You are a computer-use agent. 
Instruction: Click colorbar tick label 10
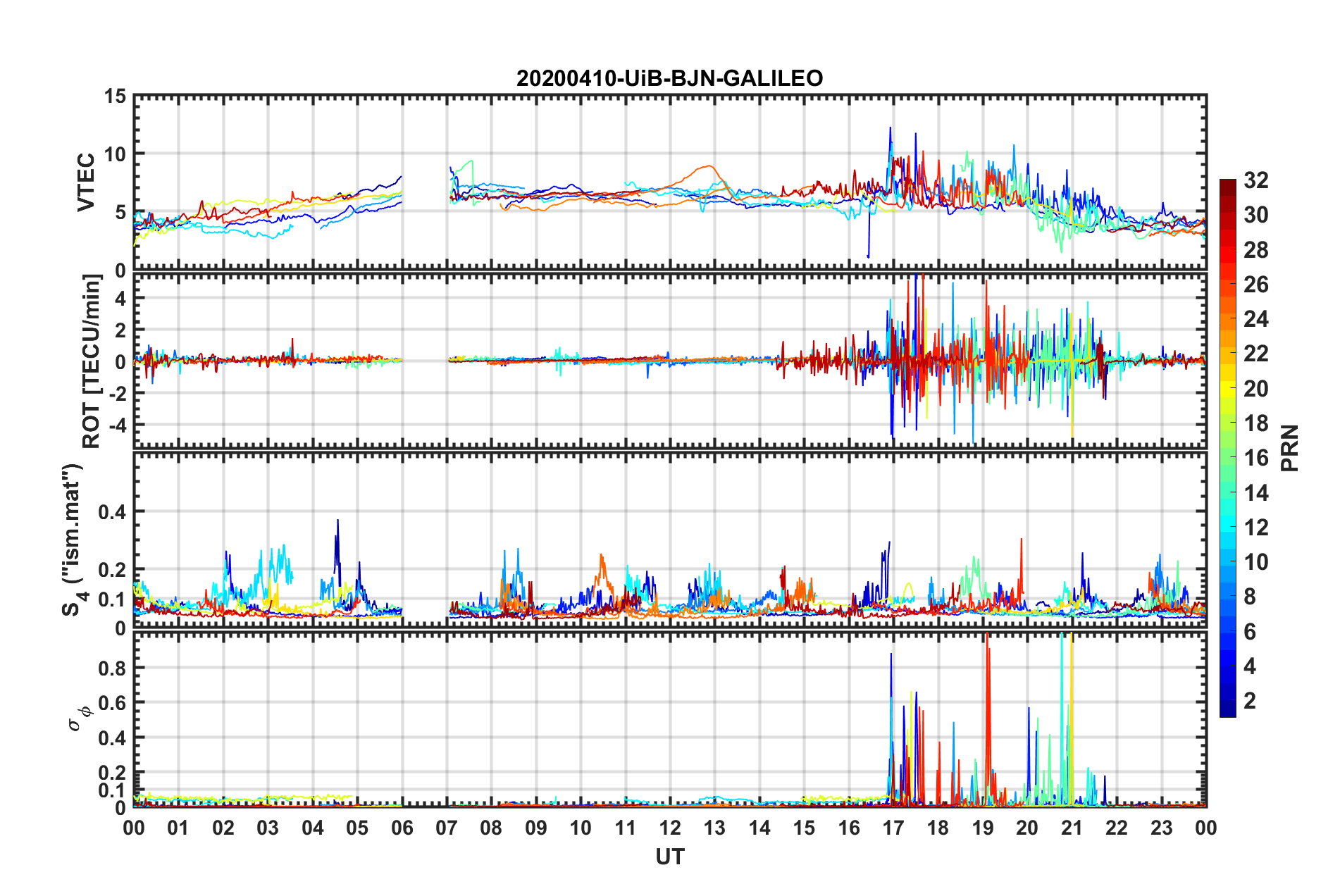coord(1255,562)
